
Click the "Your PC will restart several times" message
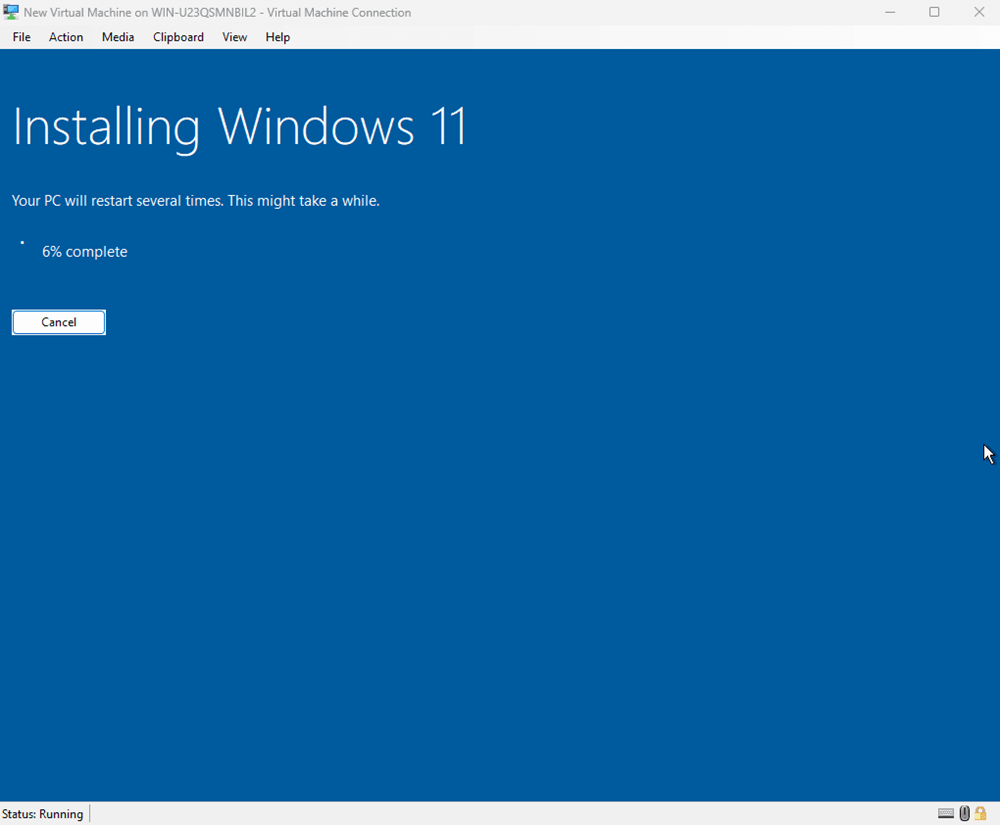(x=195, y=201)
